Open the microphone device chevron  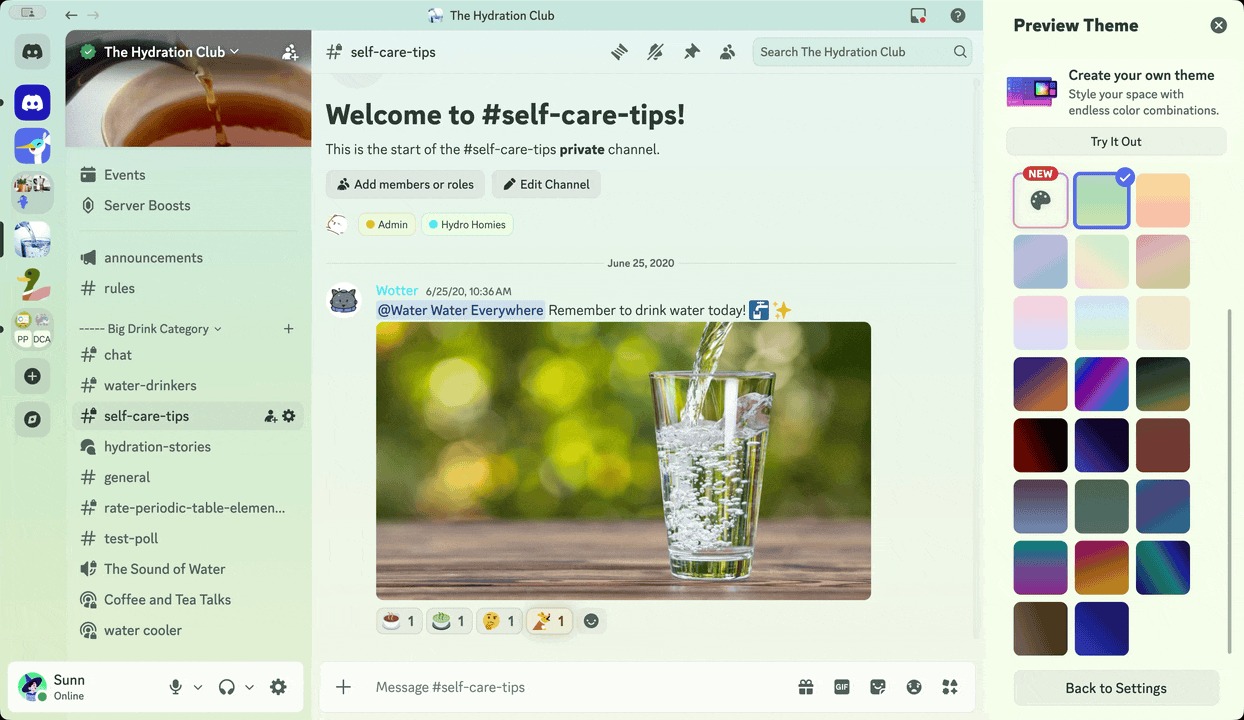click(197, 687)
